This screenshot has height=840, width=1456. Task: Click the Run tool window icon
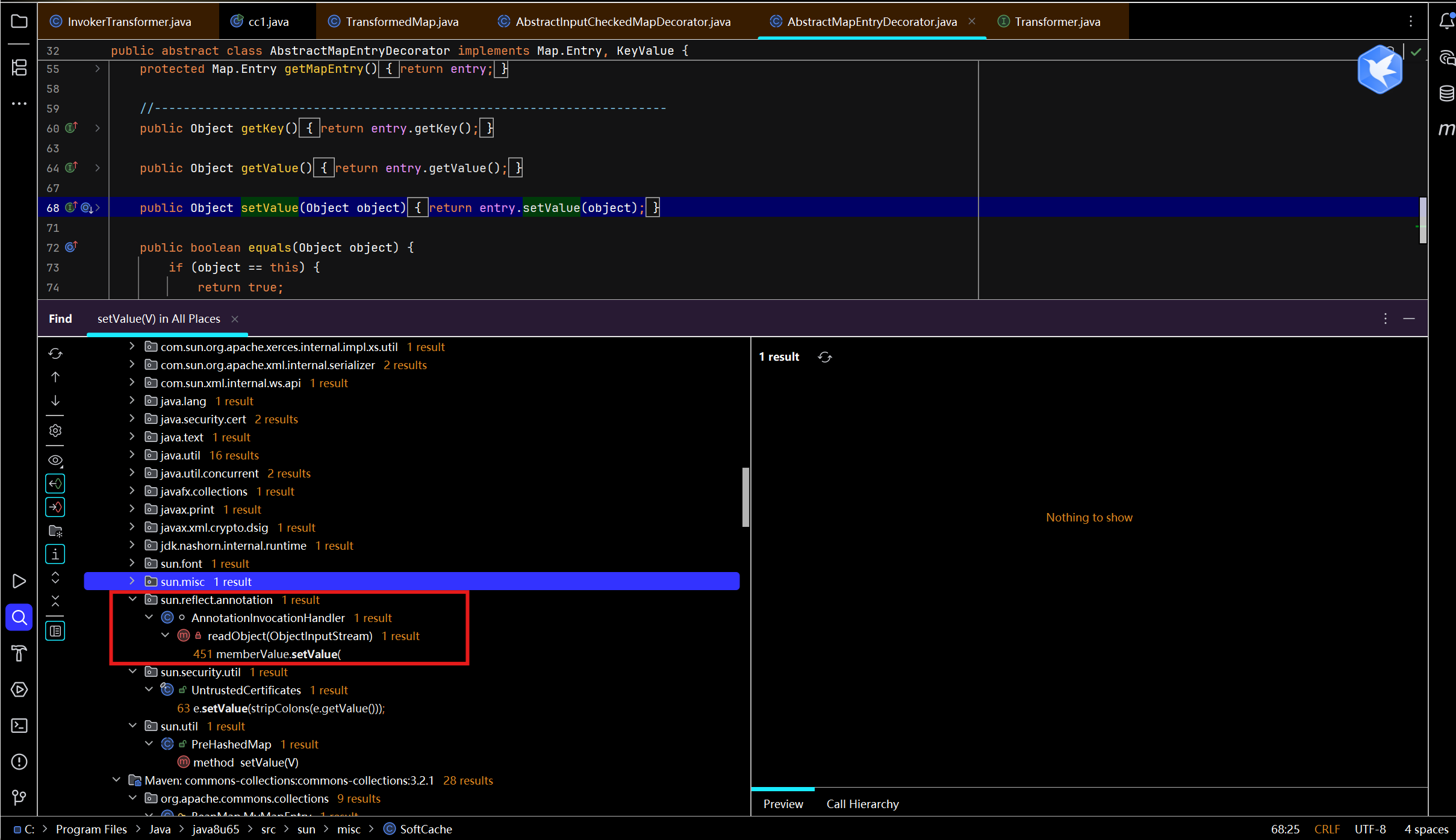tap(19, 581)
